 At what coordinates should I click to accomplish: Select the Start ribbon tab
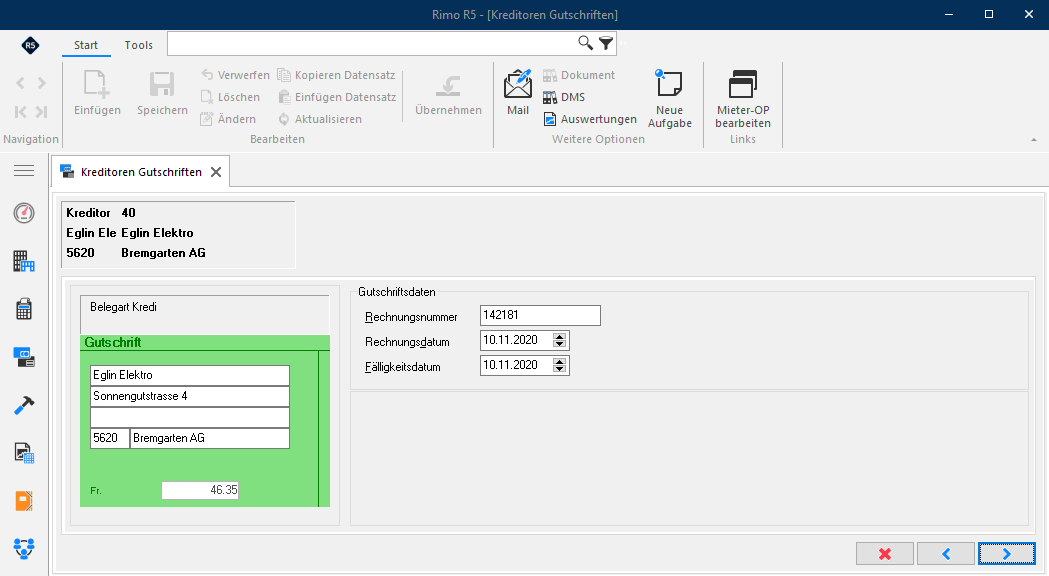86,45
